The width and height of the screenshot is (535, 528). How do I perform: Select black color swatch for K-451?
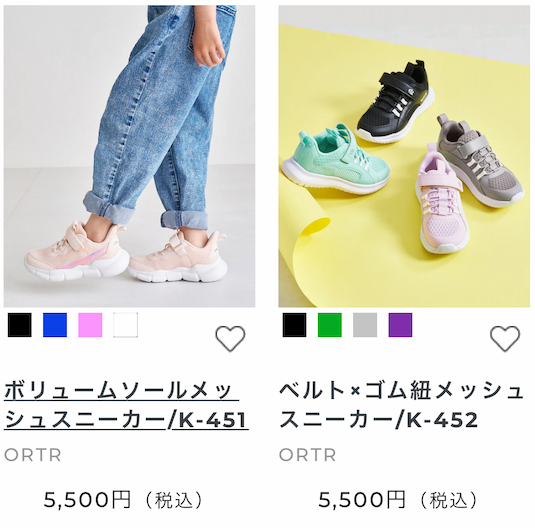click(x=20, y=325)
